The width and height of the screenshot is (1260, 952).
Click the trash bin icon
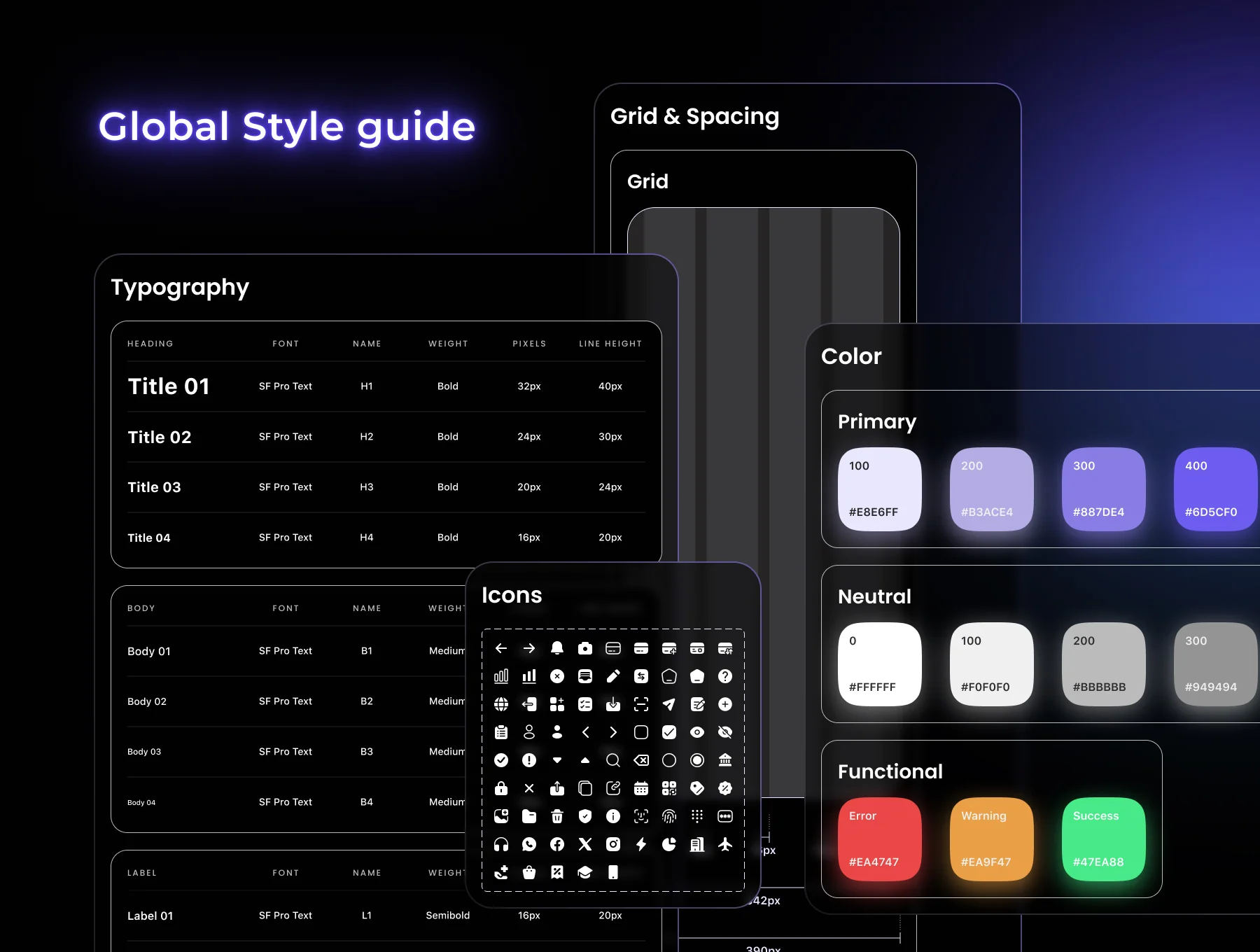tap(557, 816)
